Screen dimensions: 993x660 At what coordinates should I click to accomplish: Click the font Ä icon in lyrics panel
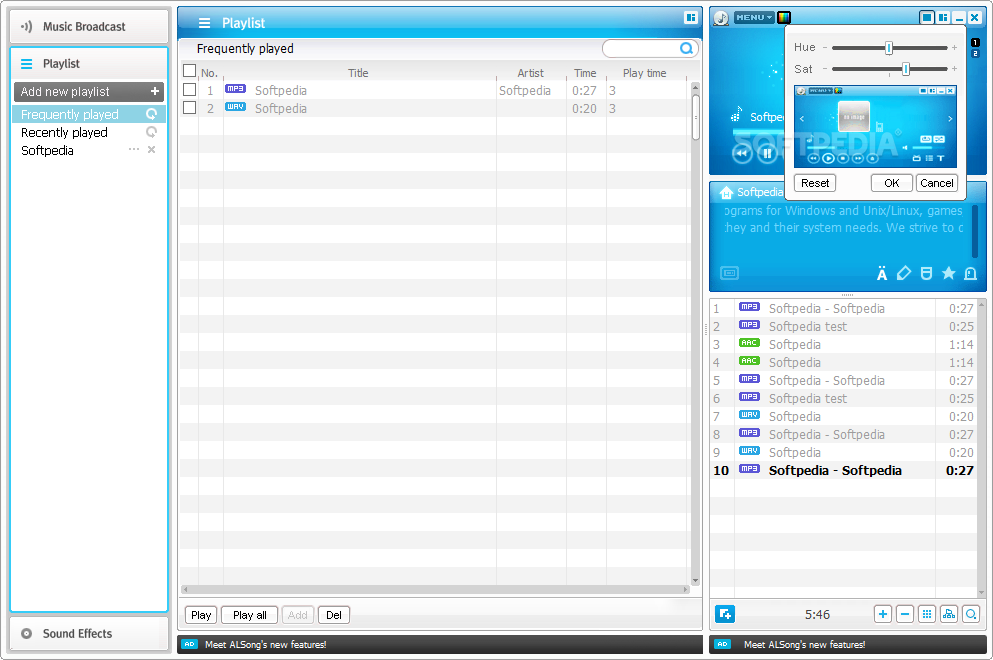pyautogui.click(x=882, y=273)
